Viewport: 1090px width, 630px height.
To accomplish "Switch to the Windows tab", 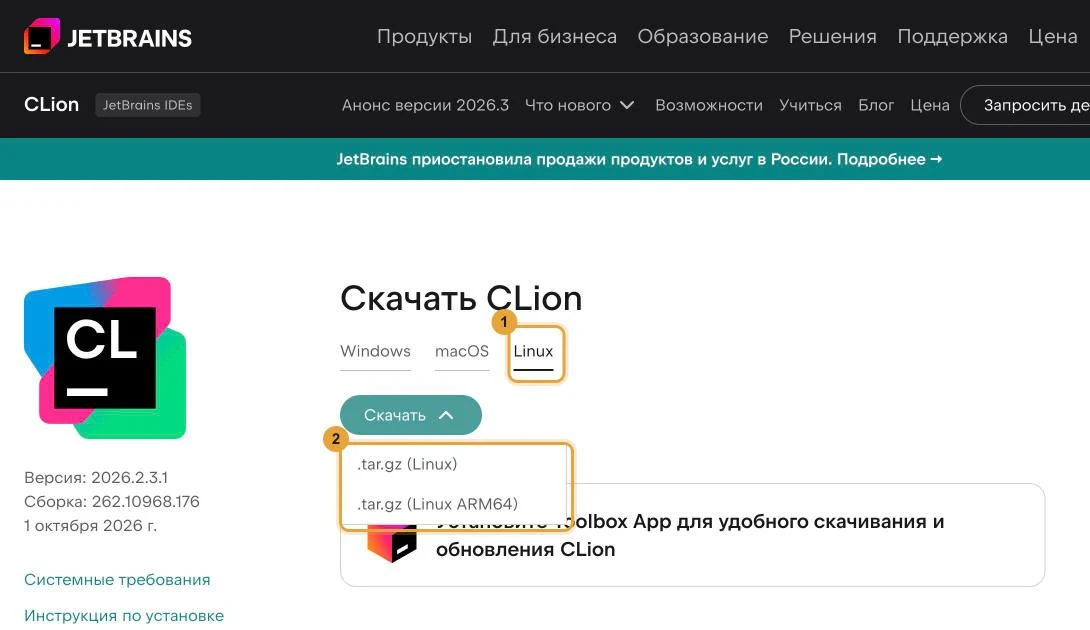I will tap(375, 352).
